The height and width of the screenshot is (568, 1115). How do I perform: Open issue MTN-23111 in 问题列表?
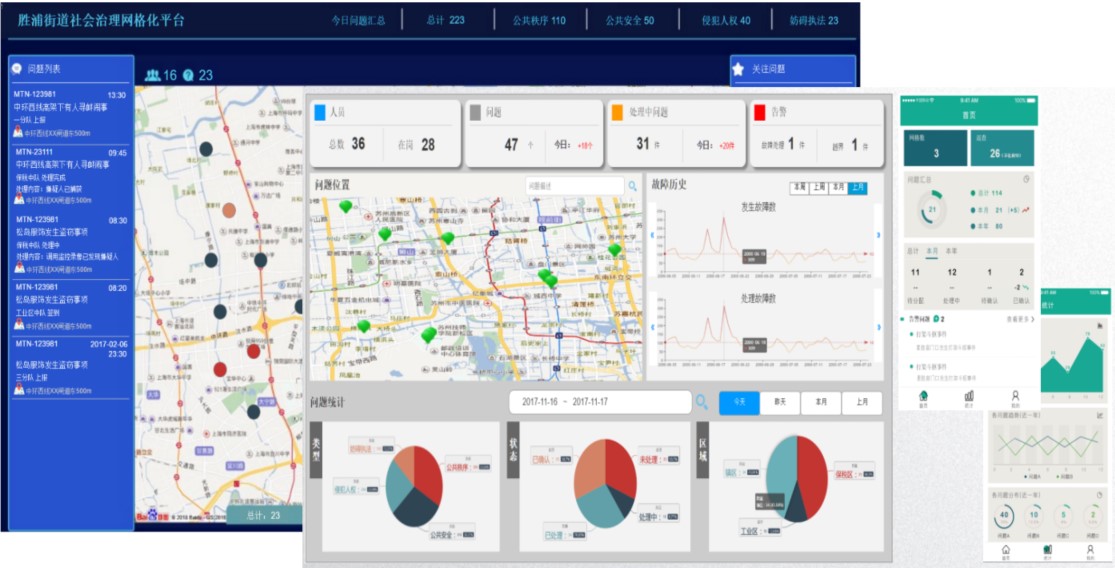tap(70, 178)
